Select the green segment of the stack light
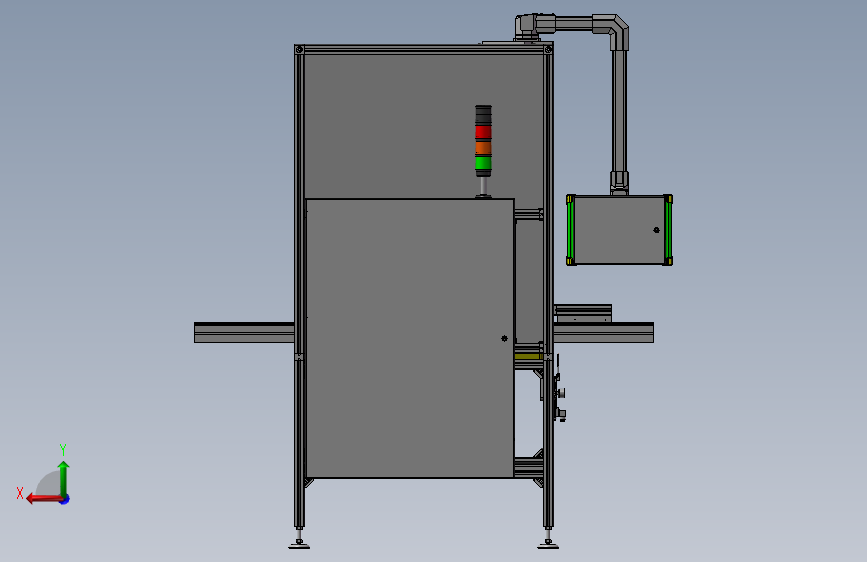 (483, 163)
